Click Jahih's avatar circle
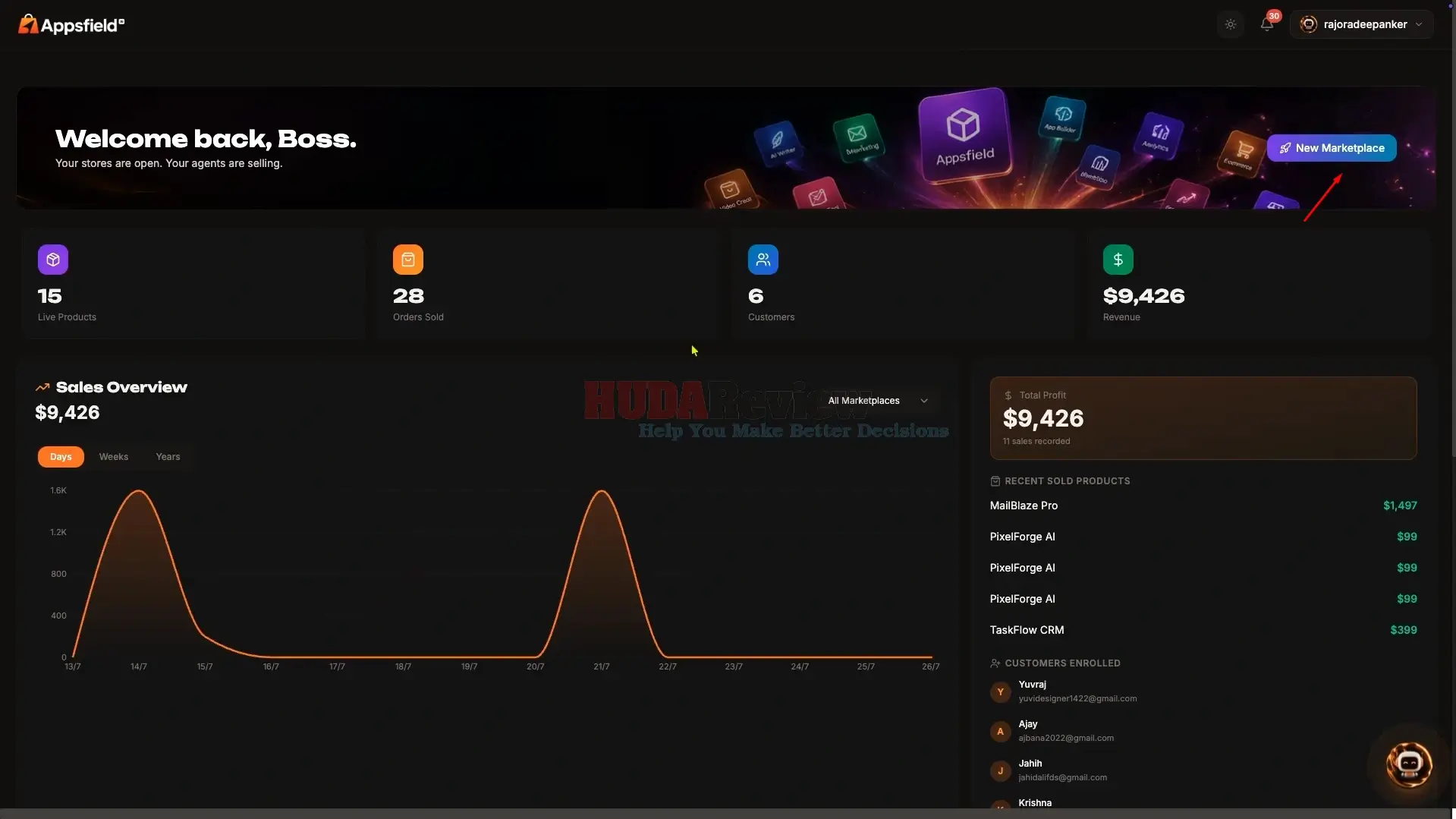Image resolution: width=1456 pixels, height=819 pixels. pos(1000,770)
